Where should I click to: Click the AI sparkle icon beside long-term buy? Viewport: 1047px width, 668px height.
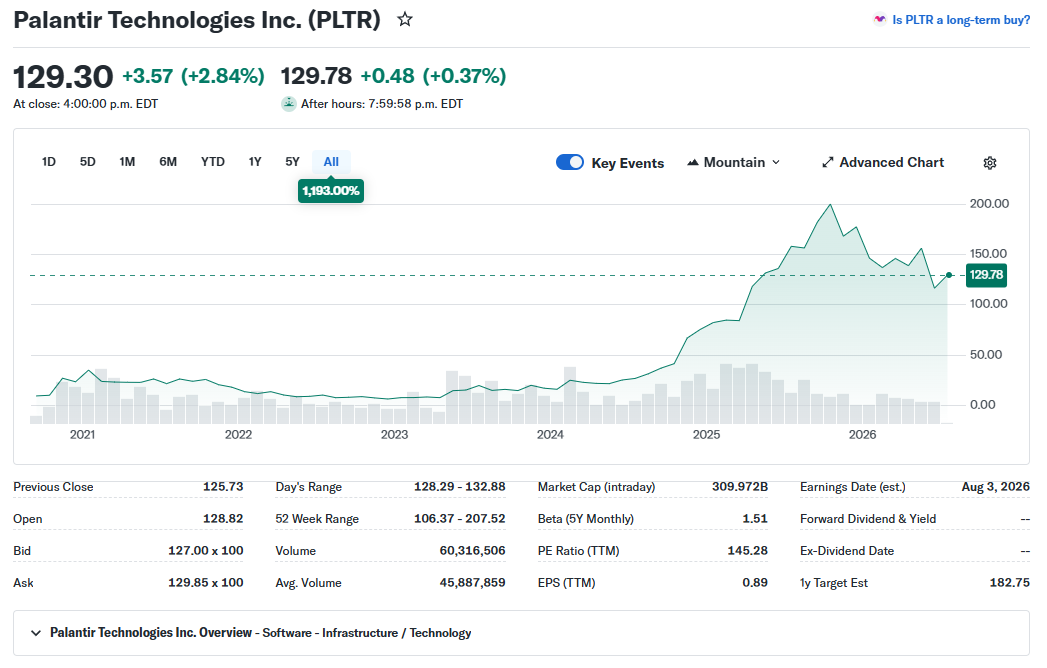pyautogui.click(x=879, y=19)
